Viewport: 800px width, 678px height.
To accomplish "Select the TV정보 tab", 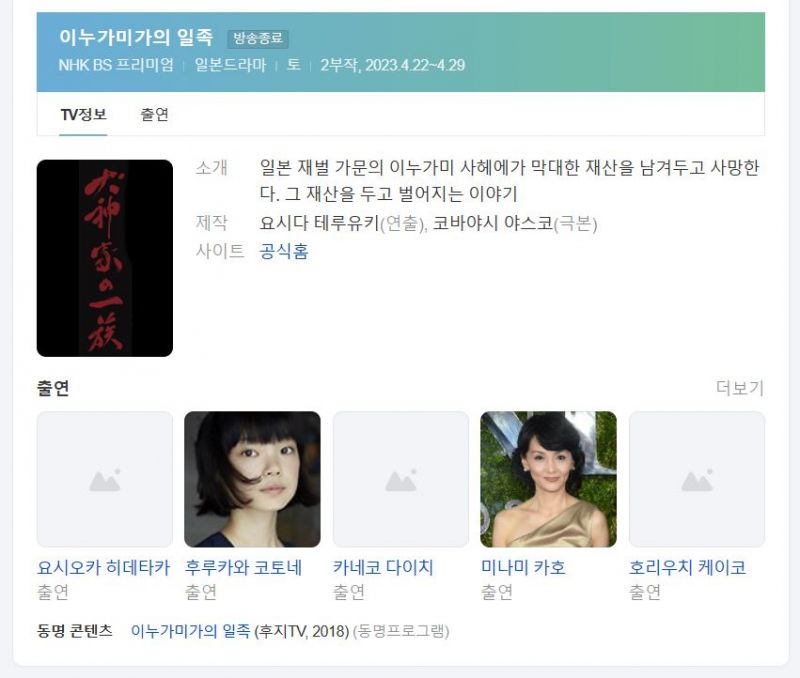I will pos(83,114).
